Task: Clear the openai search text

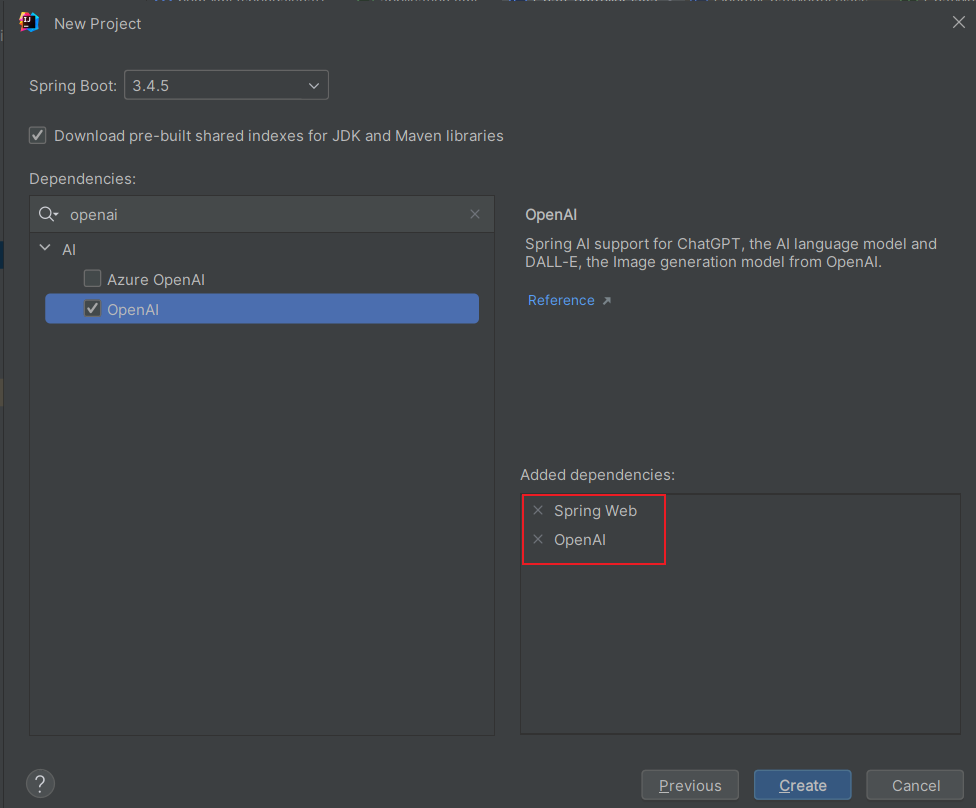Action: click(x=475, y=214)
